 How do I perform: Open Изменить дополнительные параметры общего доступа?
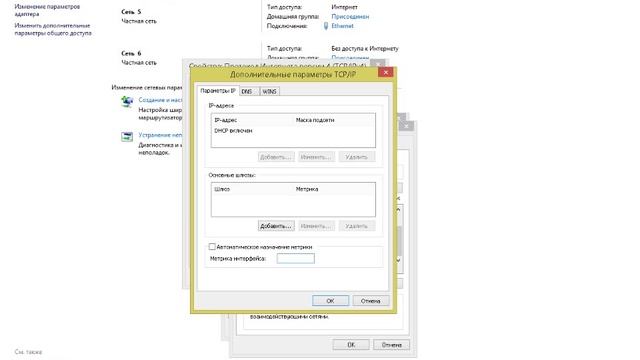[53, 29]
